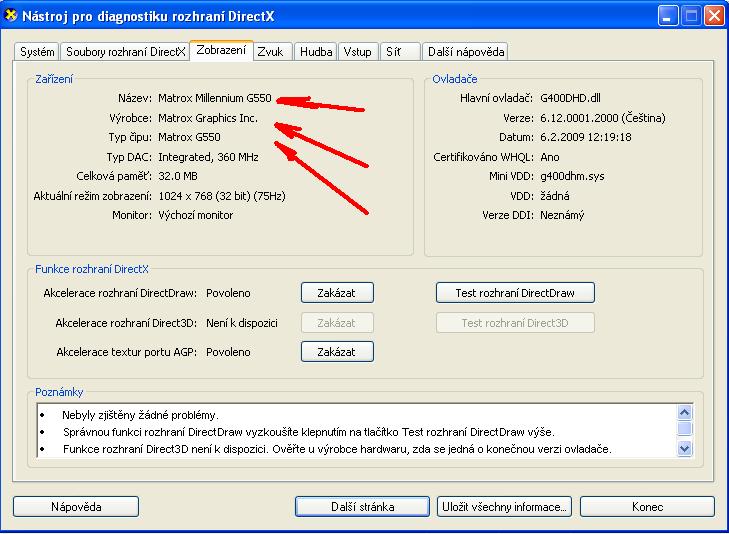
Task: Click Konec to exit
Action: click(x=647, y=507)
